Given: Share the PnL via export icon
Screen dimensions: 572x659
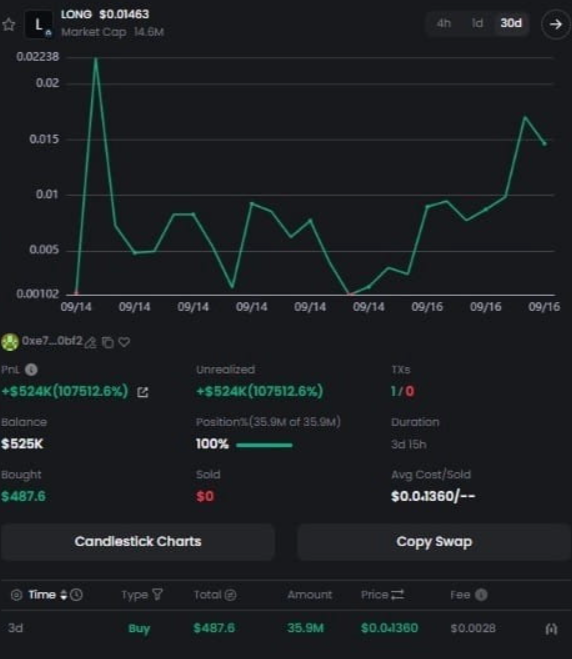Looking at the screenshot, I should (143, 392).
